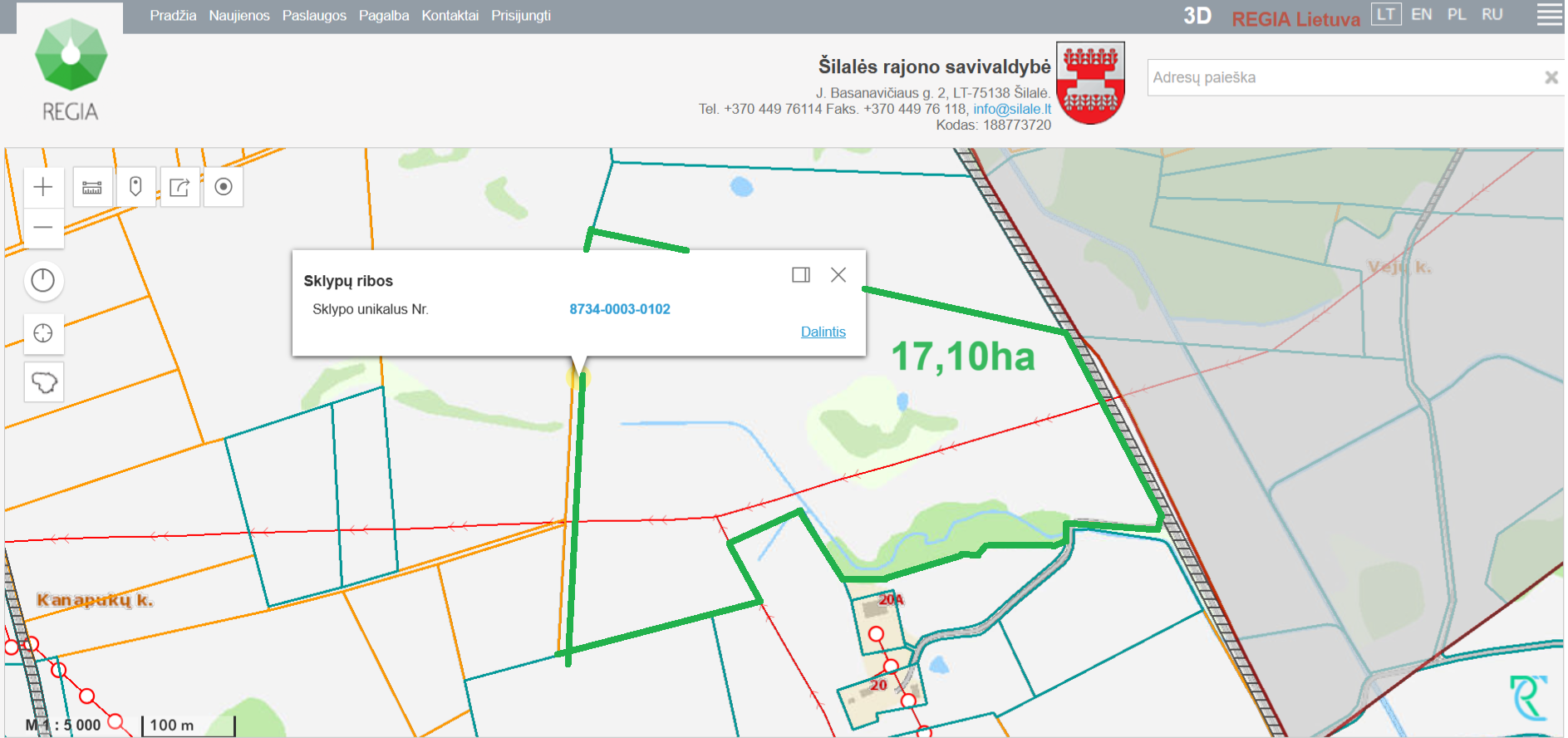Click the concentric circle target tool

point(223,187)
